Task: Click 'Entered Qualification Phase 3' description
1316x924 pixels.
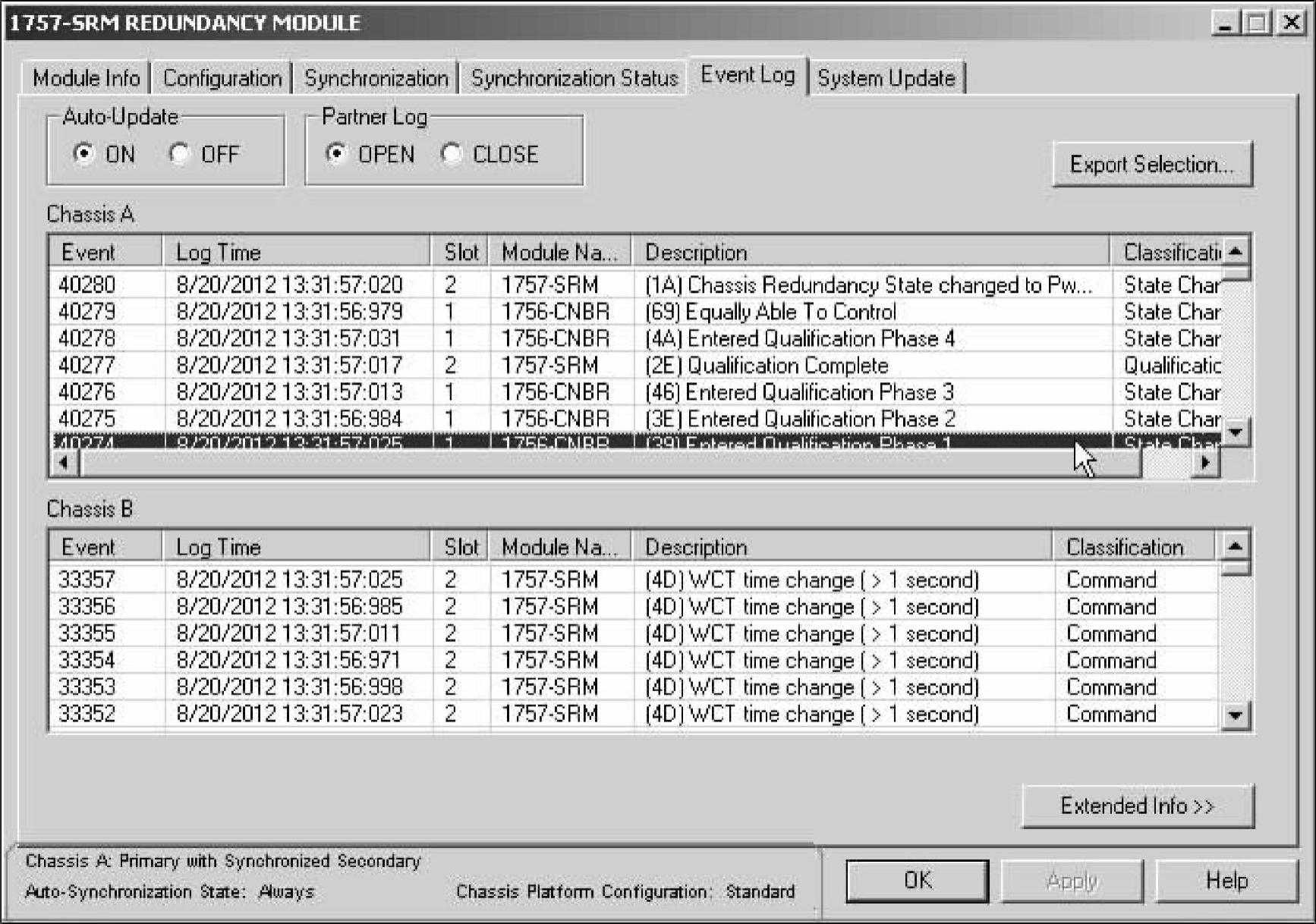Action: click(799, 392)
